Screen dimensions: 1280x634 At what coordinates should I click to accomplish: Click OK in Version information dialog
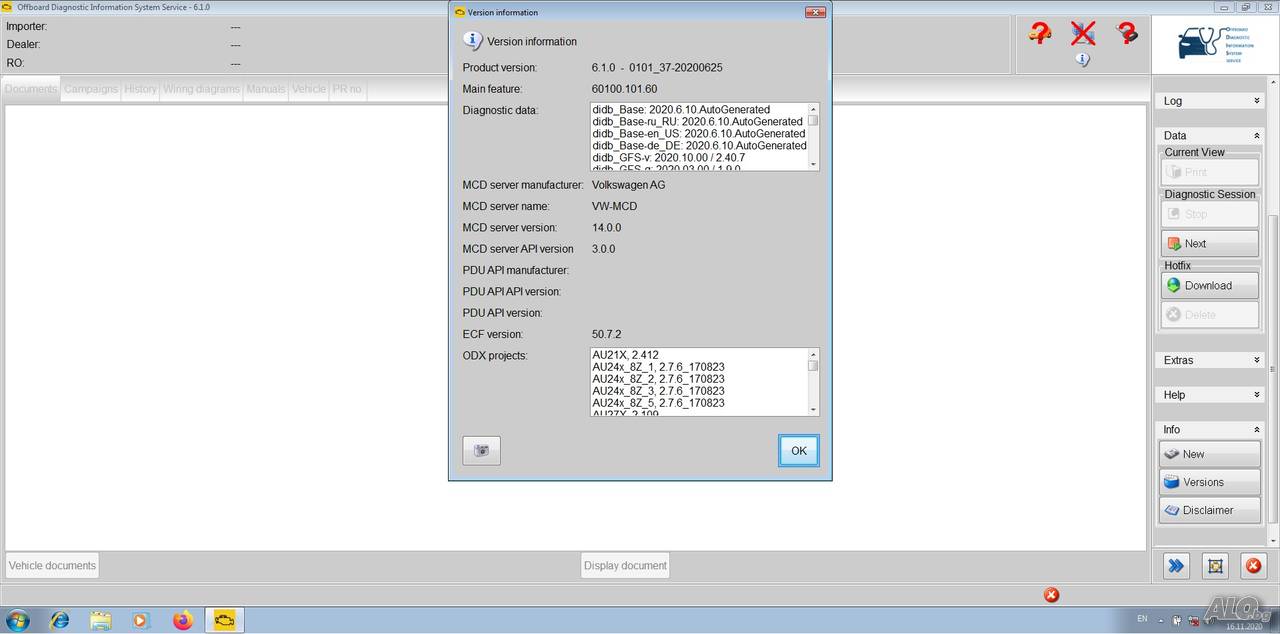[x=799, y=450]
